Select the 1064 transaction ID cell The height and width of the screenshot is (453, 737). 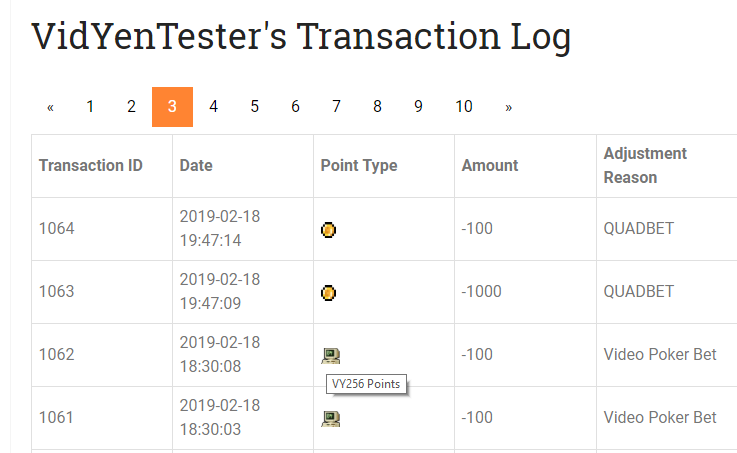pyautogui.click(x=102, y=229)
